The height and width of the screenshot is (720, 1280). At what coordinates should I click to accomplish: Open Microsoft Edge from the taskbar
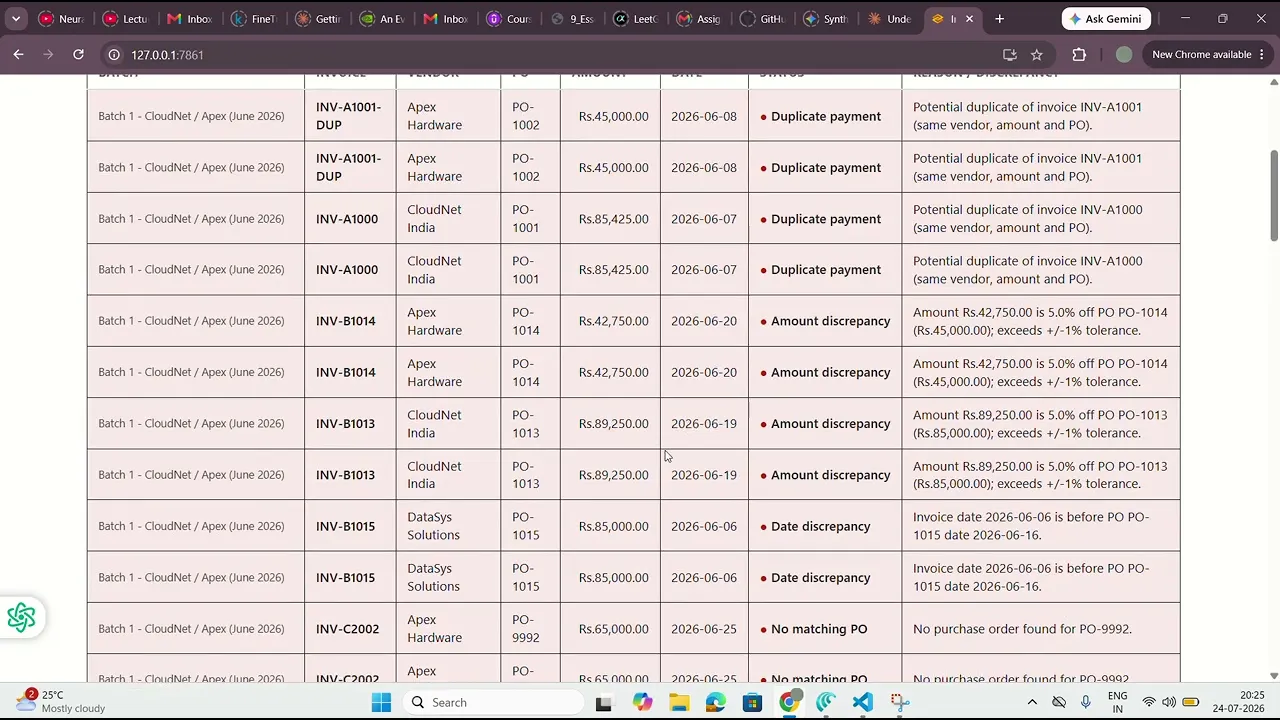click(715, 703)
